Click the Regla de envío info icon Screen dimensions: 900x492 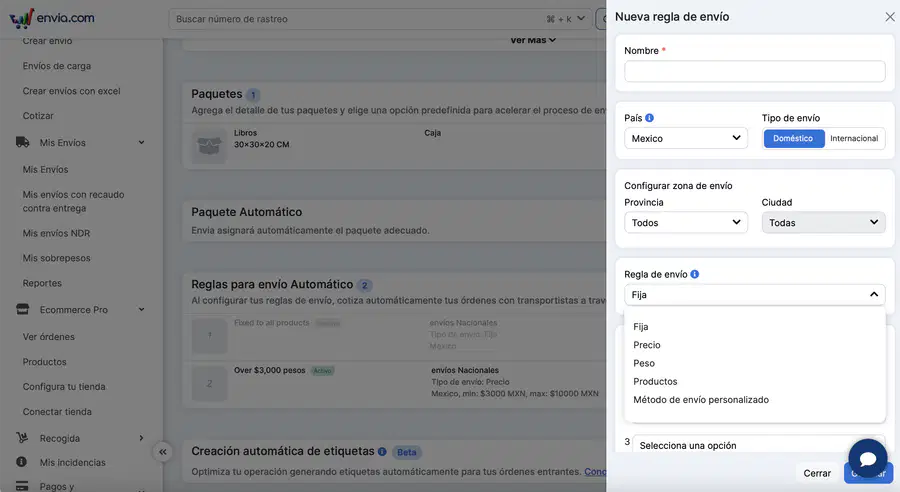coord(695,274)
